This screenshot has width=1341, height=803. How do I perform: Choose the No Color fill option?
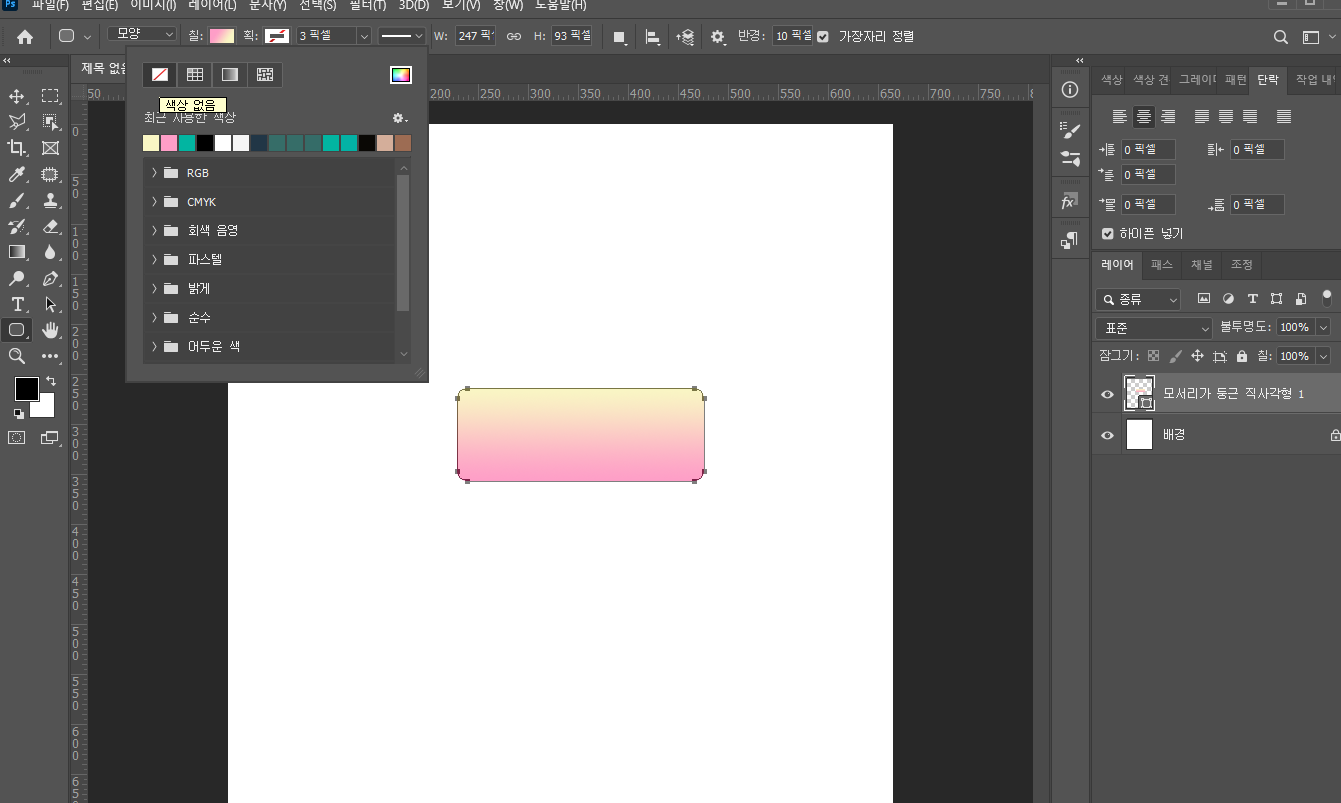[159, 75]
